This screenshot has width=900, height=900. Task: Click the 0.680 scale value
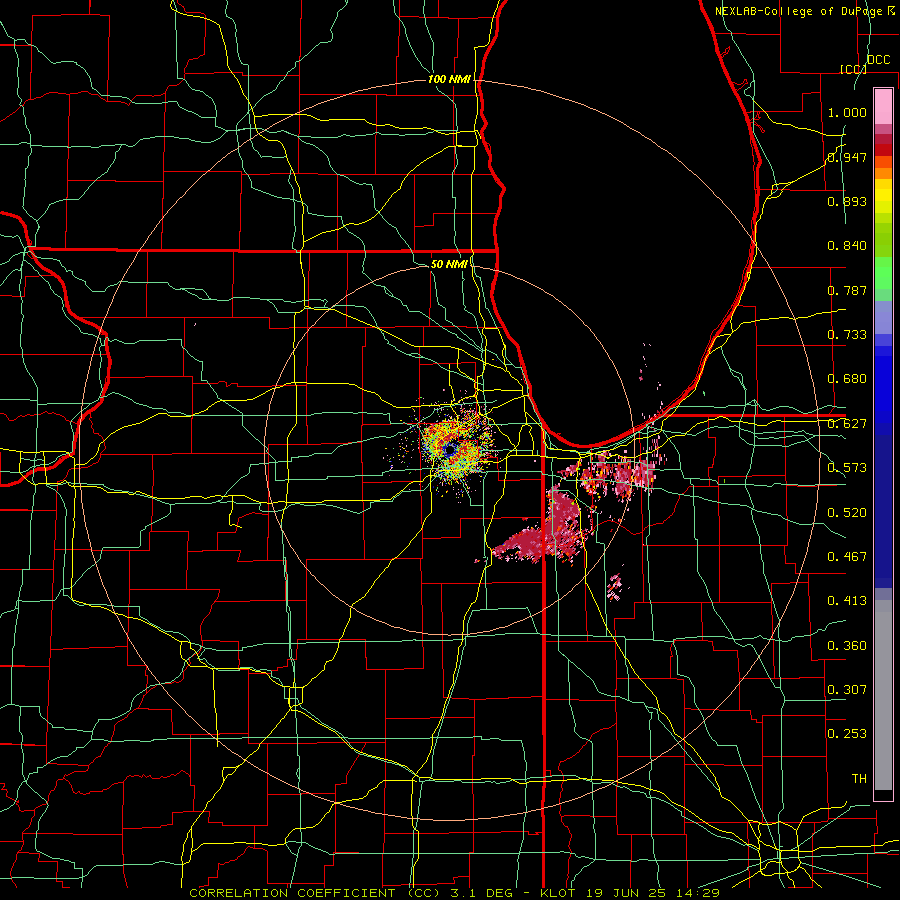coord(847,379)
